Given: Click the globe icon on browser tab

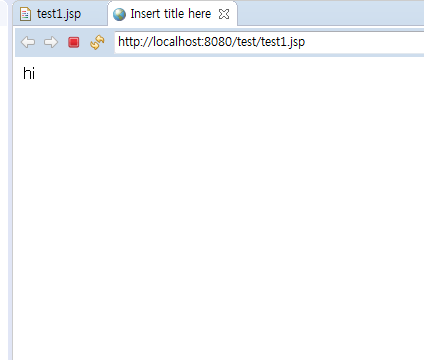Looking at the screenshot, I should [119, 14].
